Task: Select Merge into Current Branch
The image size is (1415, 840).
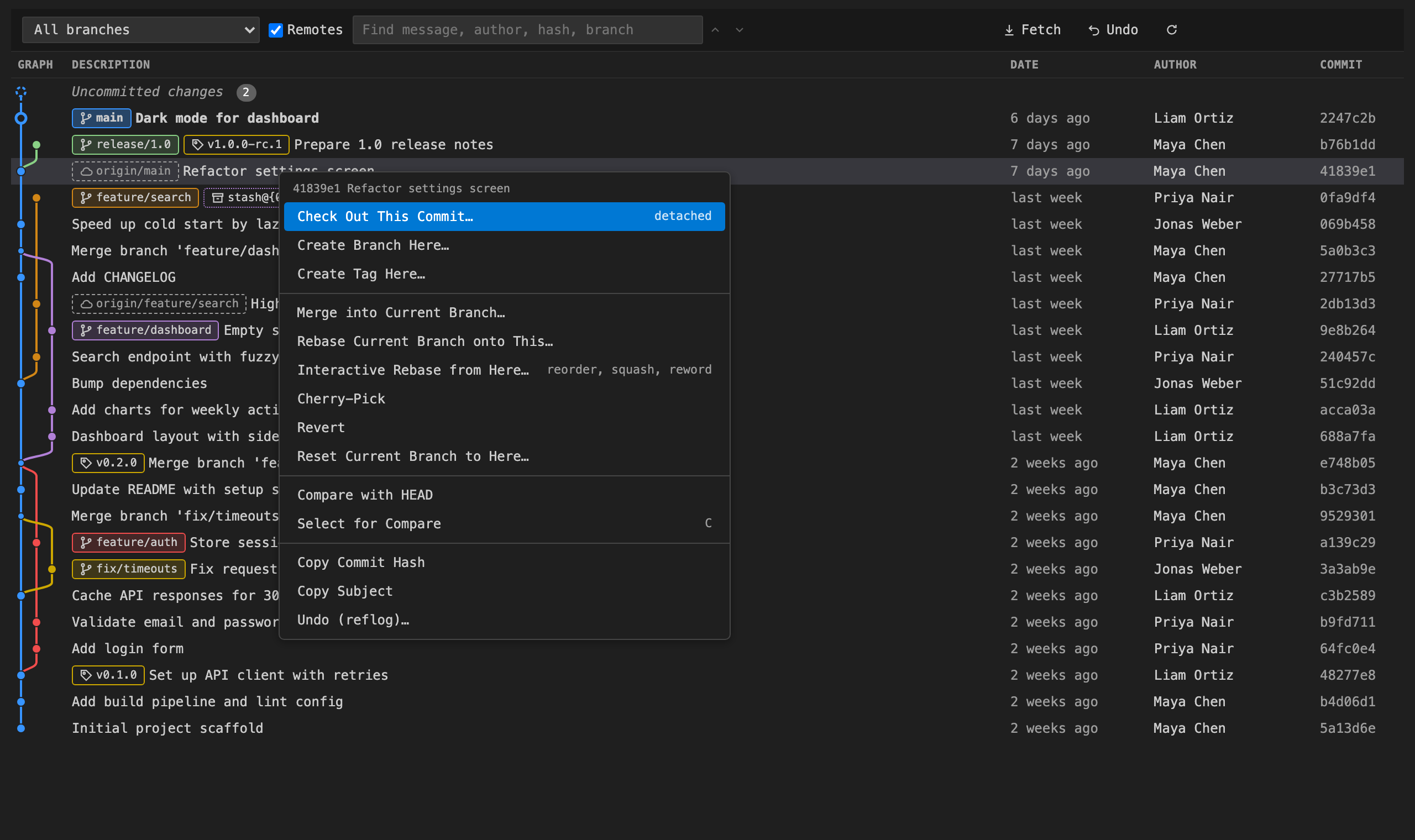Action: pos(504,312)
